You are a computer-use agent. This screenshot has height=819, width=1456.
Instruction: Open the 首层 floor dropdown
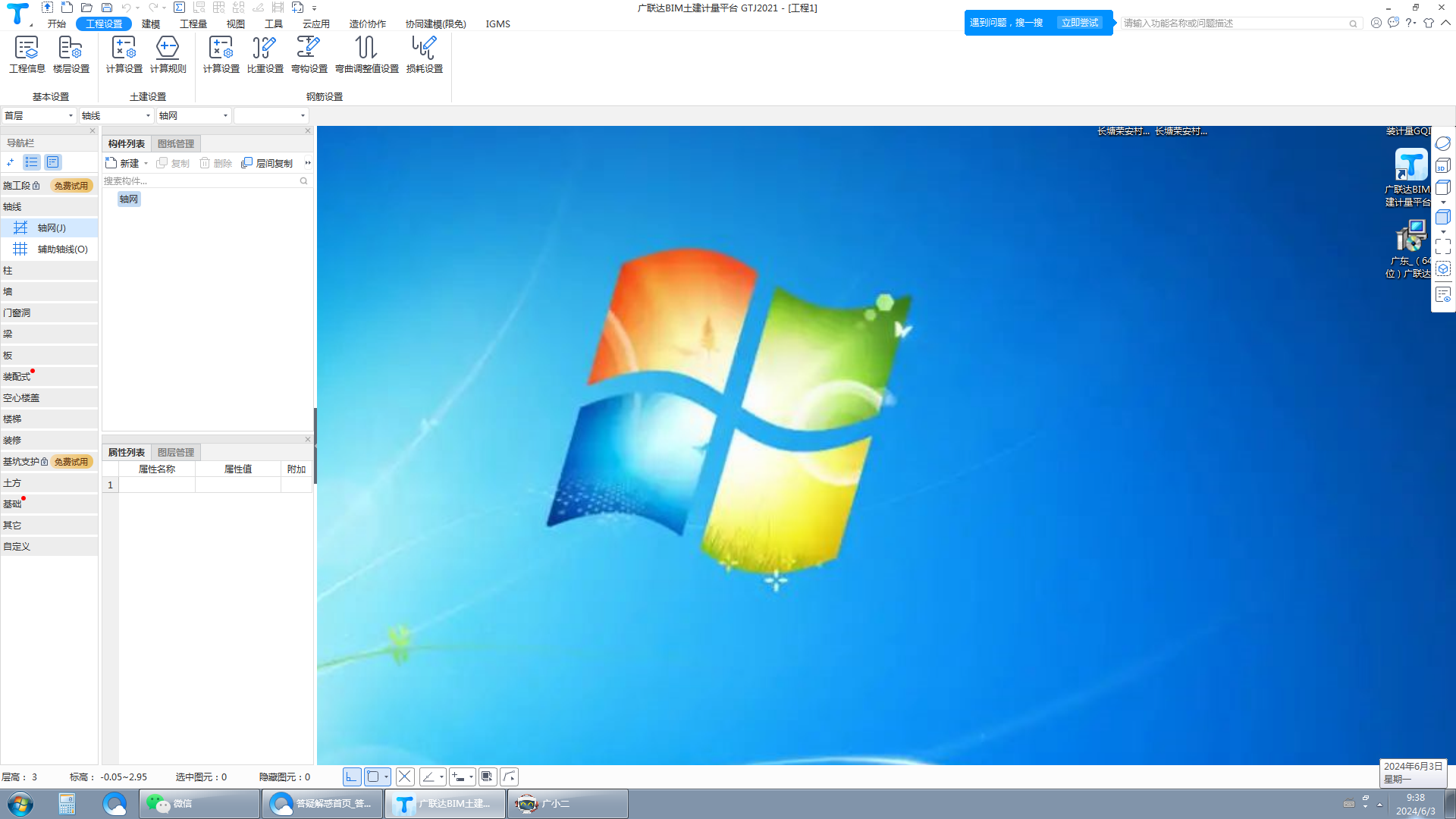tap(39, 115)
